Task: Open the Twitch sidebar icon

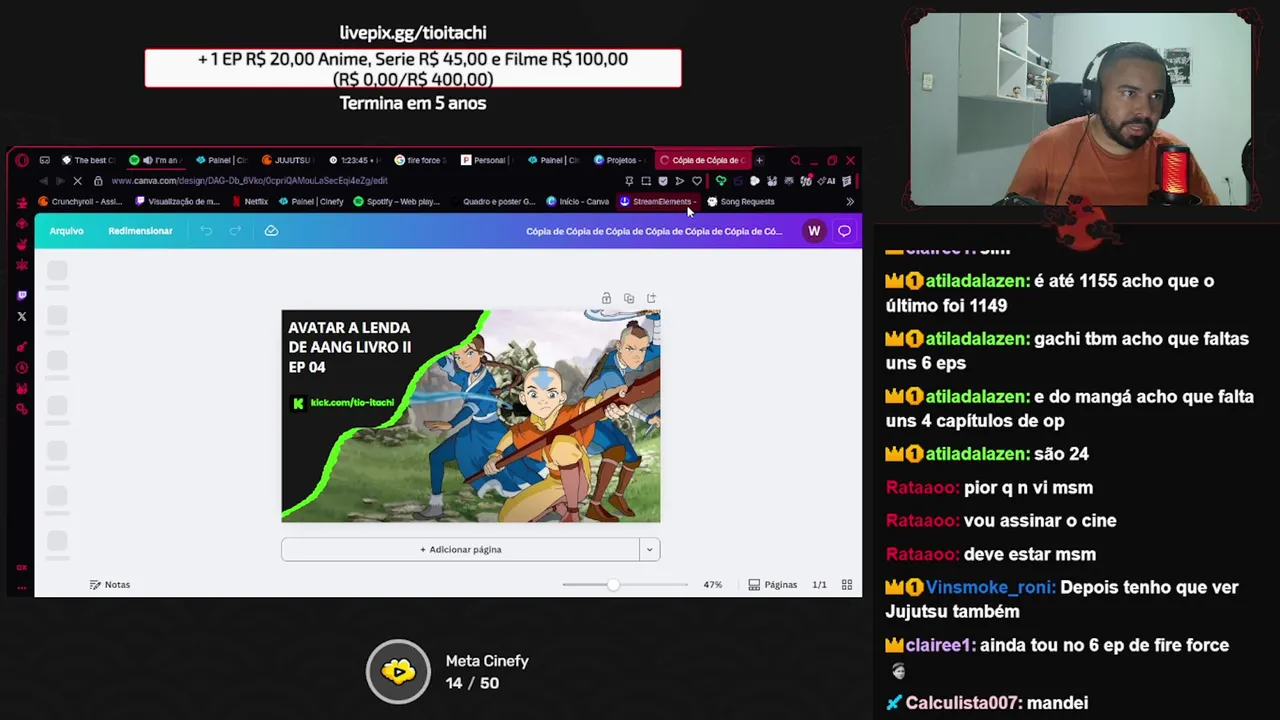Action: pos(22,295)
